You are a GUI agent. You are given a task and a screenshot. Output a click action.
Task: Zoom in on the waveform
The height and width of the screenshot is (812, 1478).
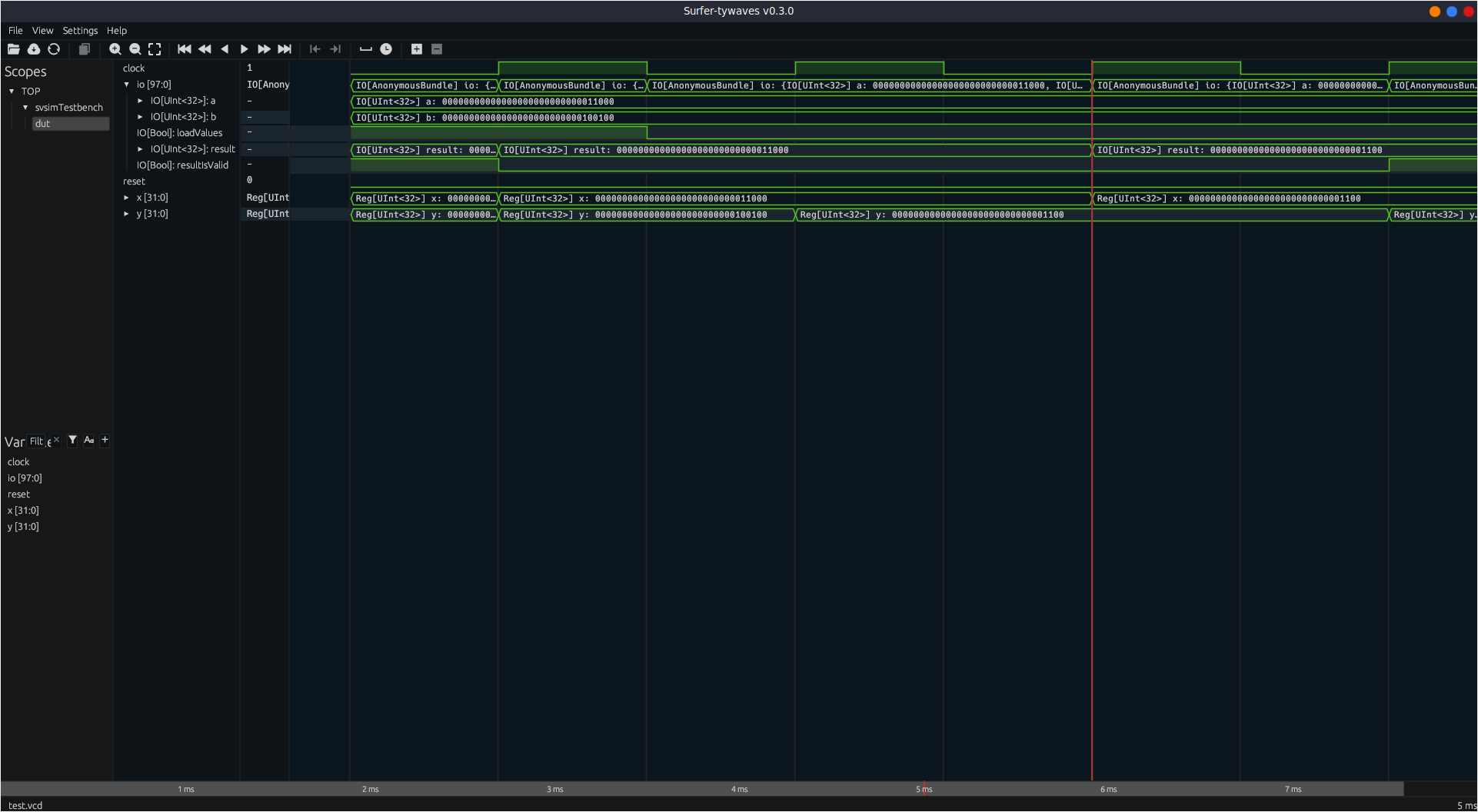click(x=115, y=49)
